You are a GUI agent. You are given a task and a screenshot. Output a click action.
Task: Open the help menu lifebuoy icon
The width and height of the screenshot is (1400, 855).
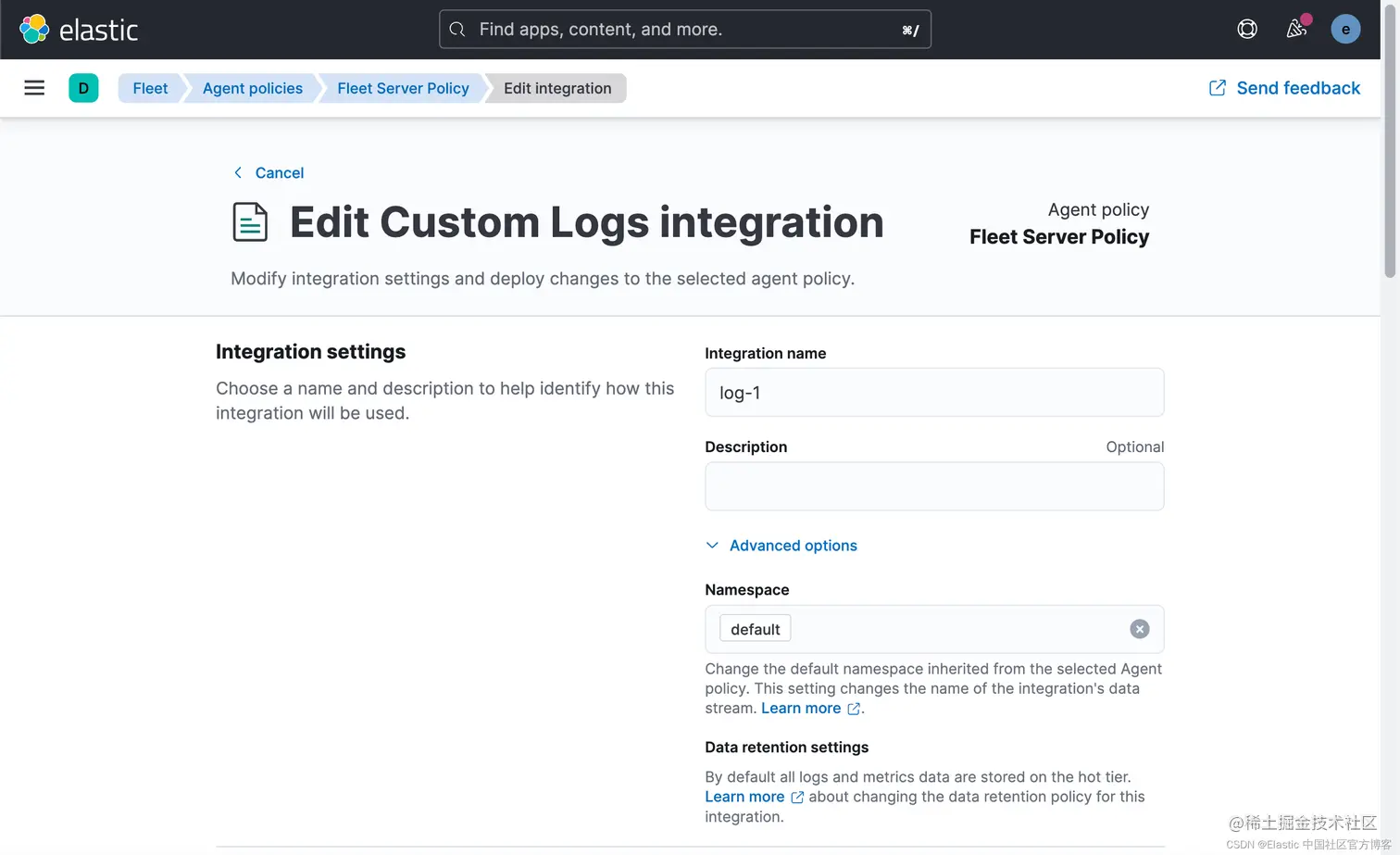tap(1247, 30)
